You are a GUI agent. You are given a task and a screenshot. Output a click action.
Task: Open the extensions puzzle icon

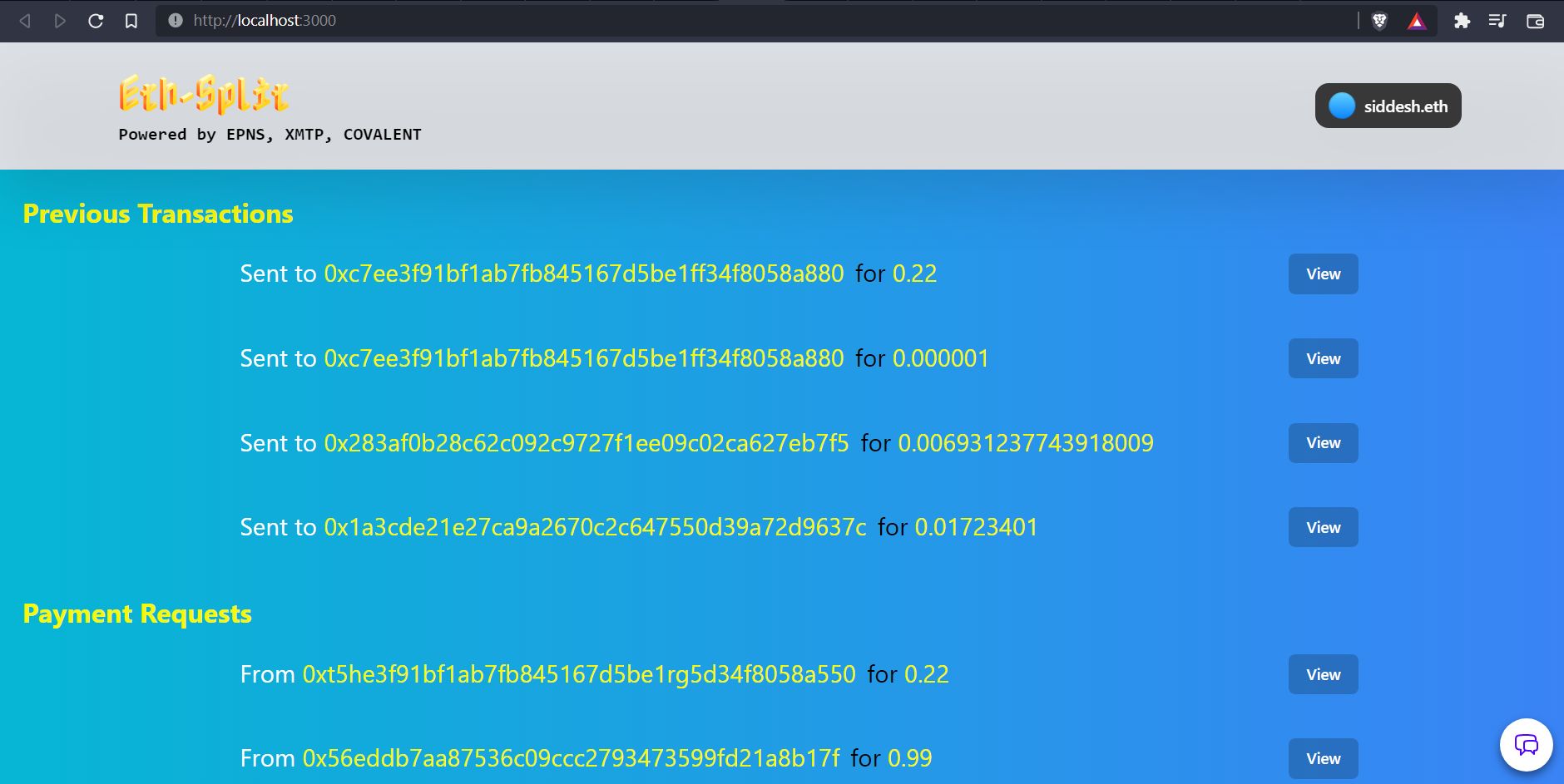pyautogui.click(x=1462, y=21)
